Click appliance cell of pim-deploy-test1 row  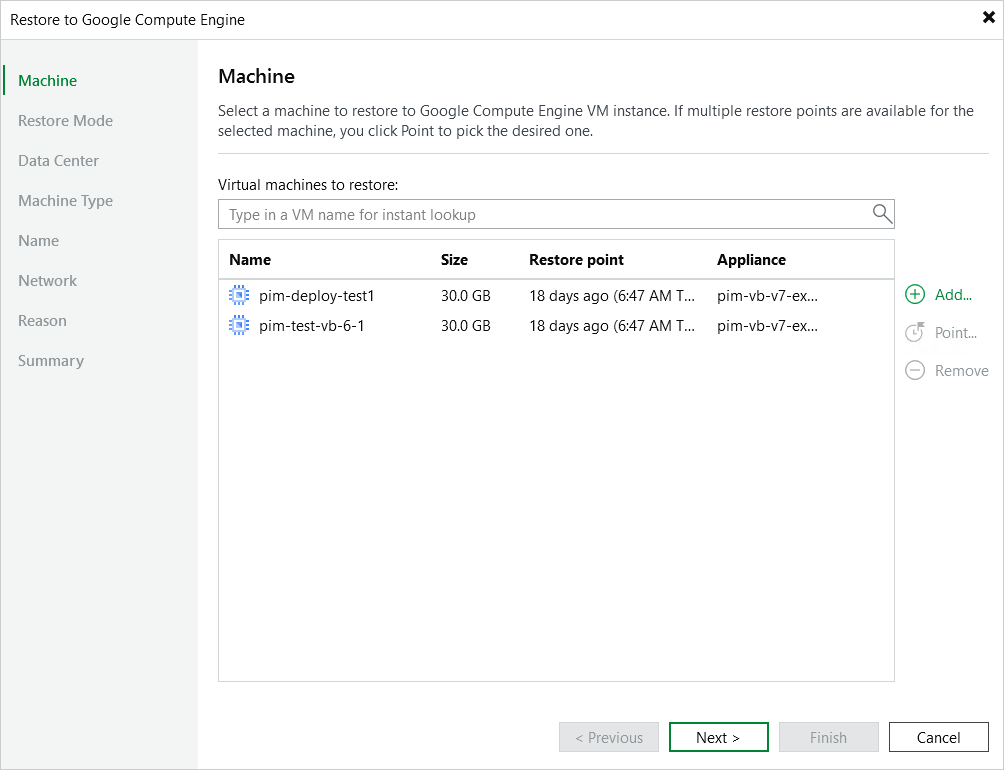[x=767, y=295]
